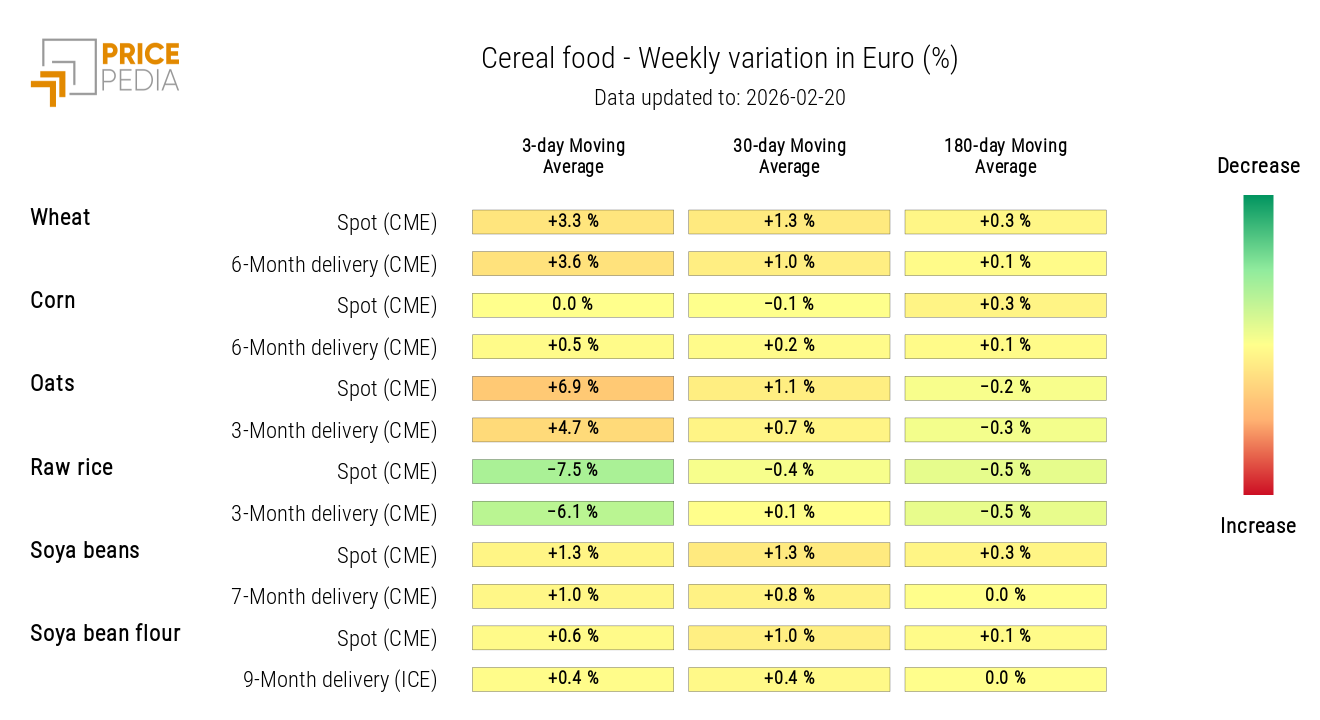The height and width of the screenshot is (720, 1320).
Task: Click the 180-day Moving Average column header
Action: [1005, 156]
